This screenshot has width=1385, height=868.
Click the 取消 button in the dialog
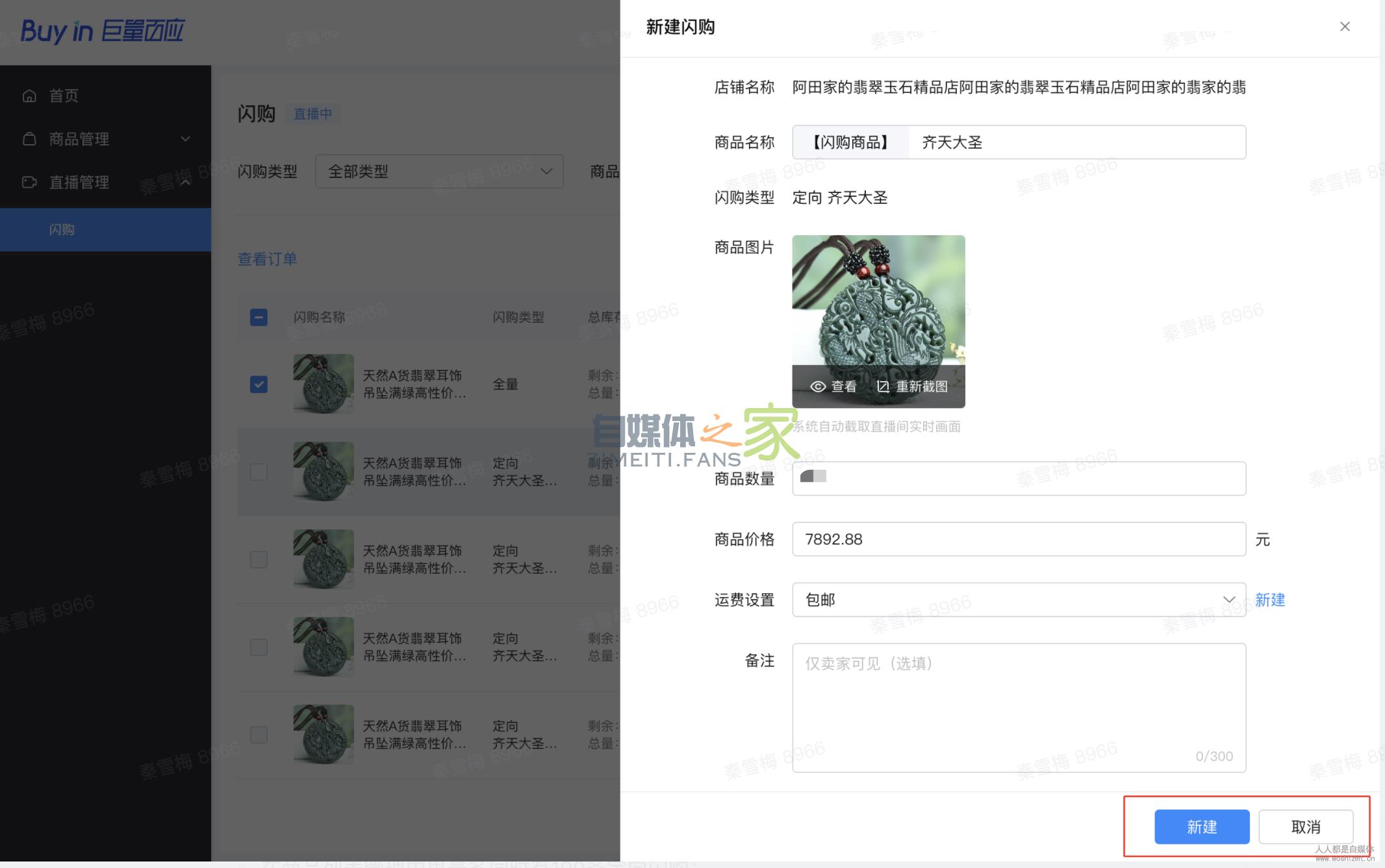click(1306, 826)
